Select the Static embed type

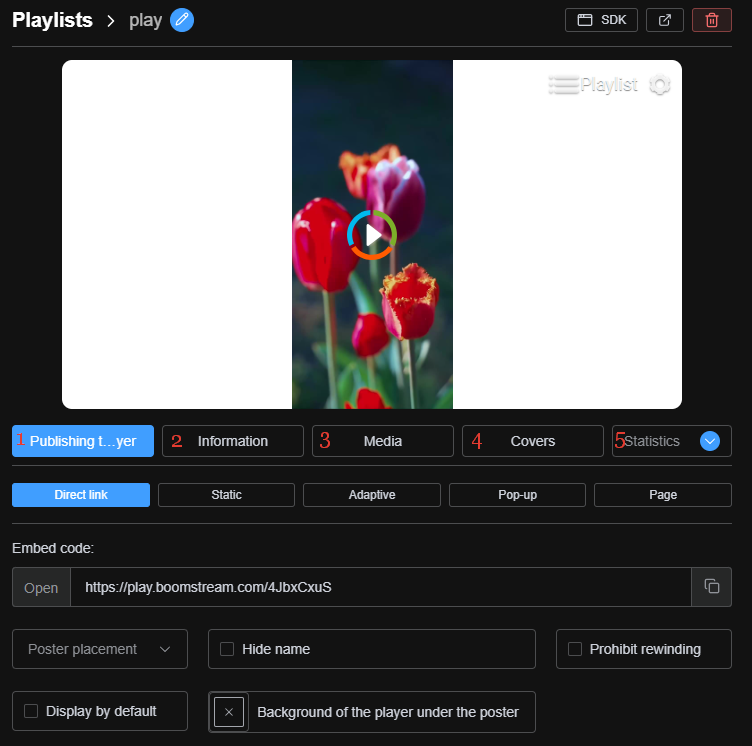[x=226, y=495]
